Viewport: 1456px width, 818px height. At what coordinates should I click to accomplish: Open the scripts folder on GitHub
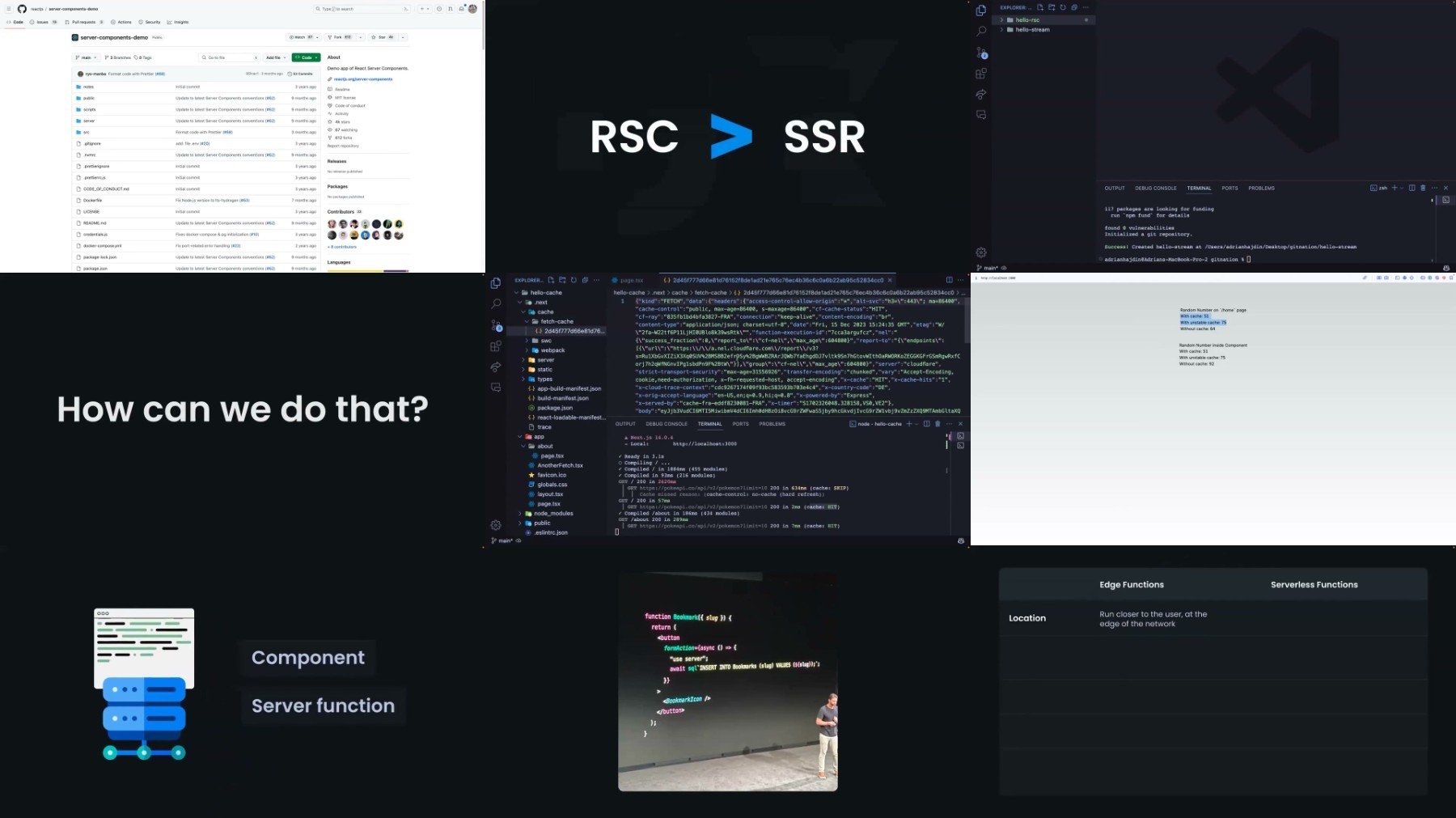coord(89,109)
